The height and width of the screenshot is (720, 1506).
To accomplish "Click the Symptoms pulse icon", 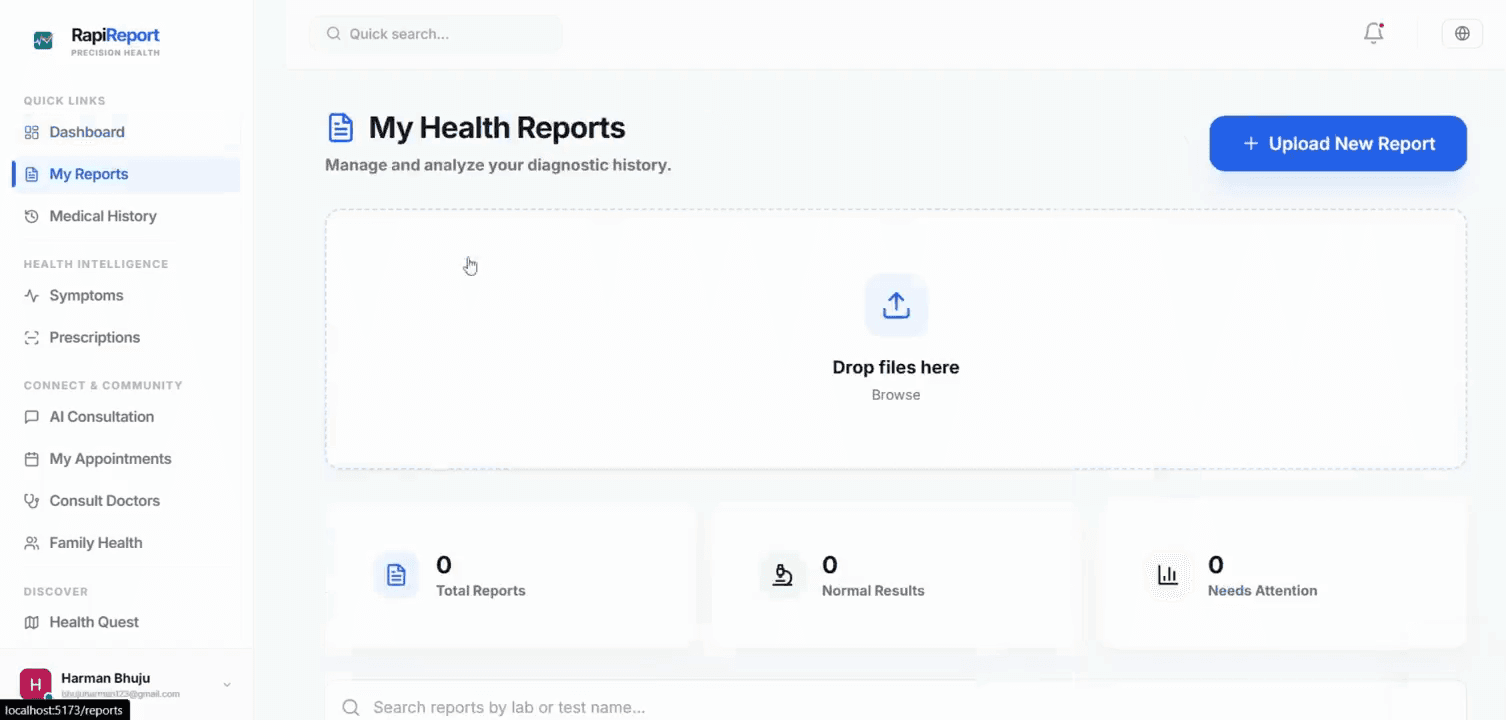I will pyautogui.click(x=32, y=296).
